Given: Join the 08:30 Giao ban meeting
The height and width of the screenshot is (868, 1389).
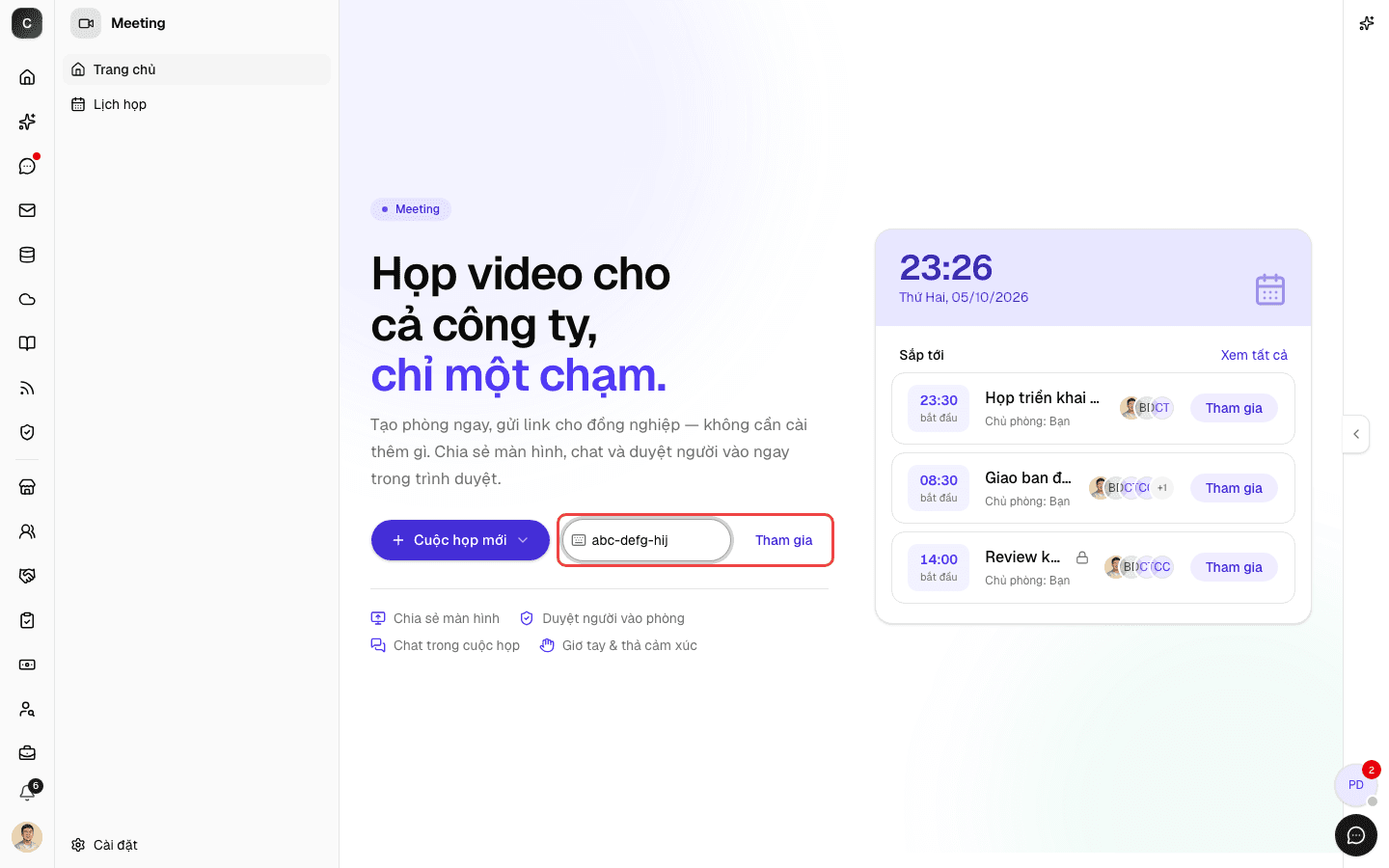Looking at the screenshot, I should [x=1234, y=488].
